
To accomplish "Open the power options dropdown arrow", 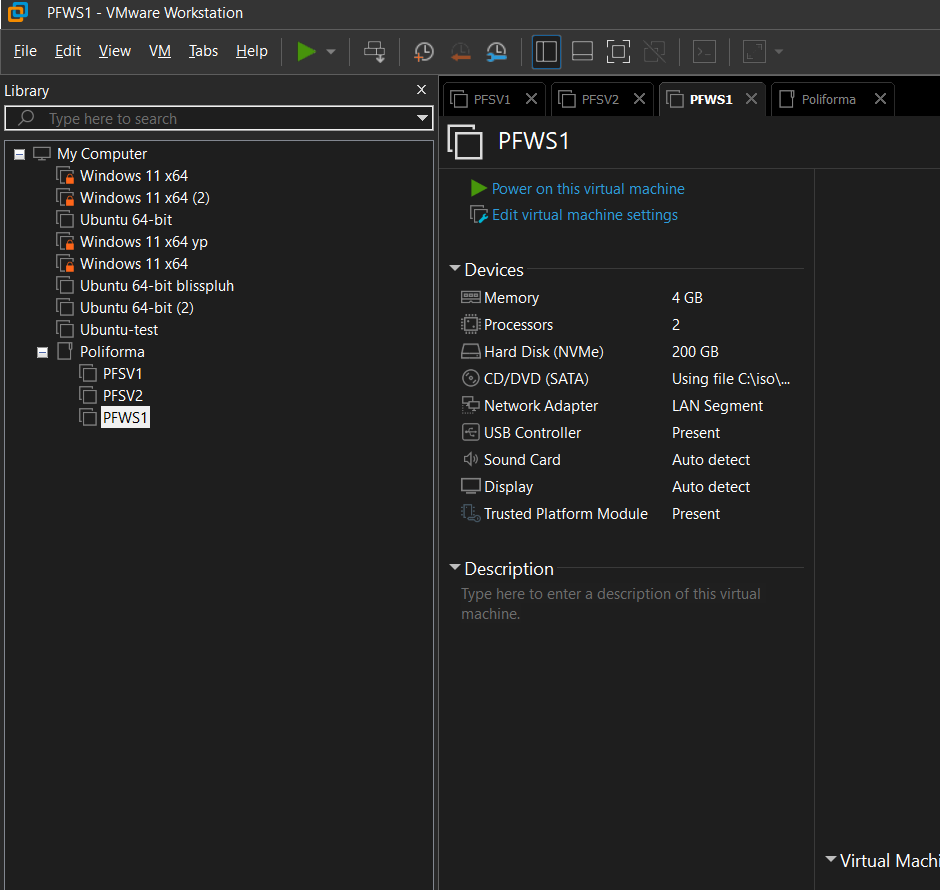I will point(331,52).
